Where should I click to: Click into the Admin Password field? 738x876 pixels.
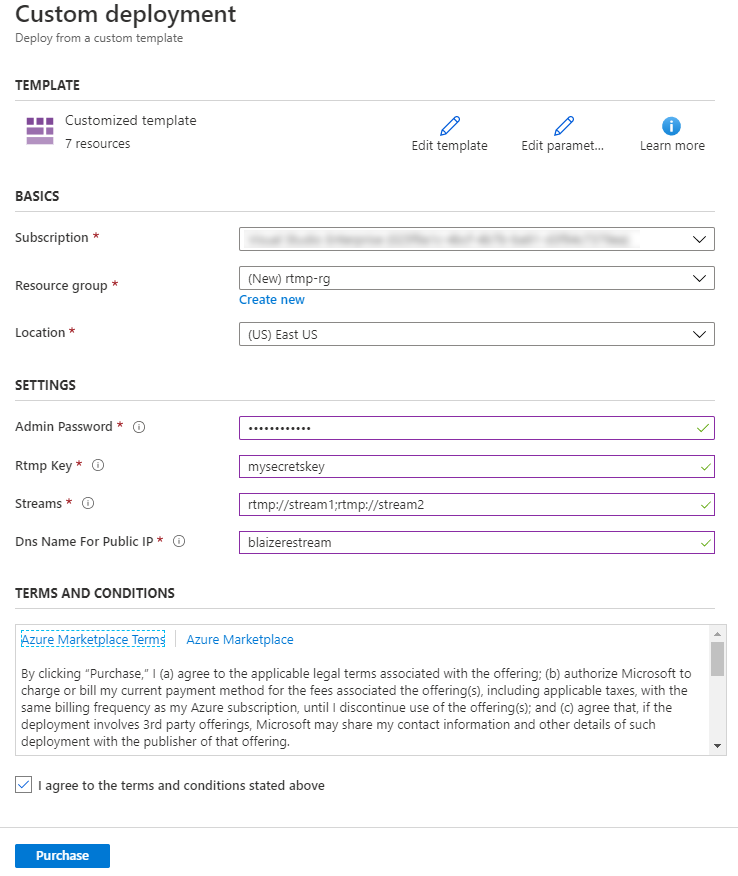pos(477,428)
